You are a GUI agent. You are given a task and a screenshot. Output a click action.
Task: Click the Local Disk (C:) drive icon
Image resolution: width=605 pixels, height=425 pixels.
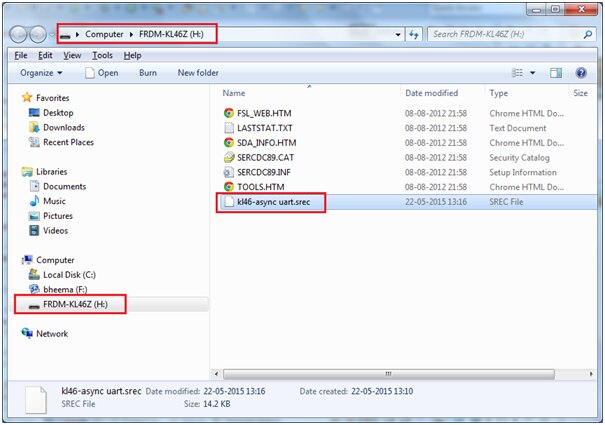pos(34,274)
